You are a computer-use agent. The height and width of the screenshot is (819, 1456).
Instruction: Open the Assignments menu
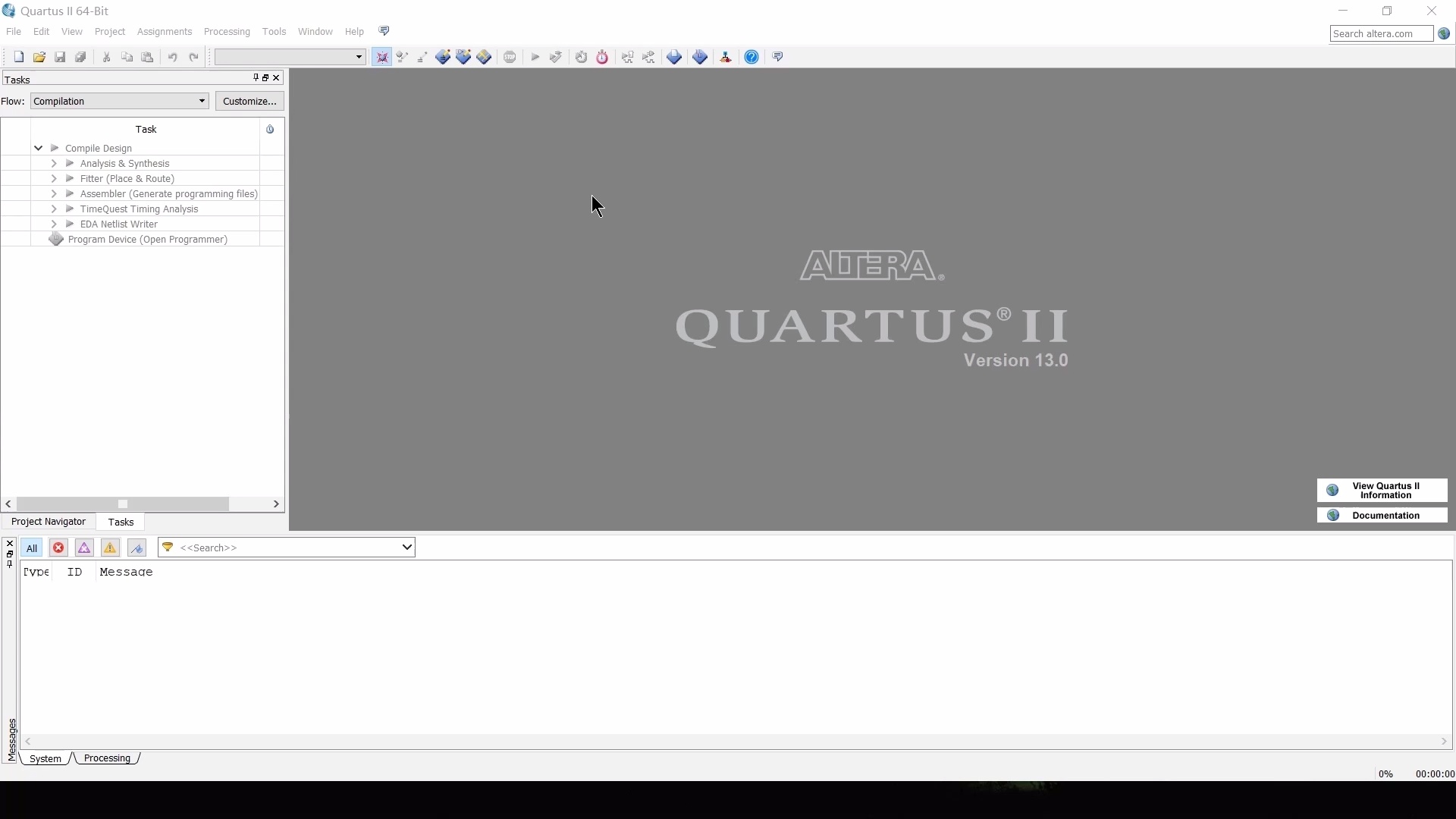pyautogui.click(x=165, y=32)
